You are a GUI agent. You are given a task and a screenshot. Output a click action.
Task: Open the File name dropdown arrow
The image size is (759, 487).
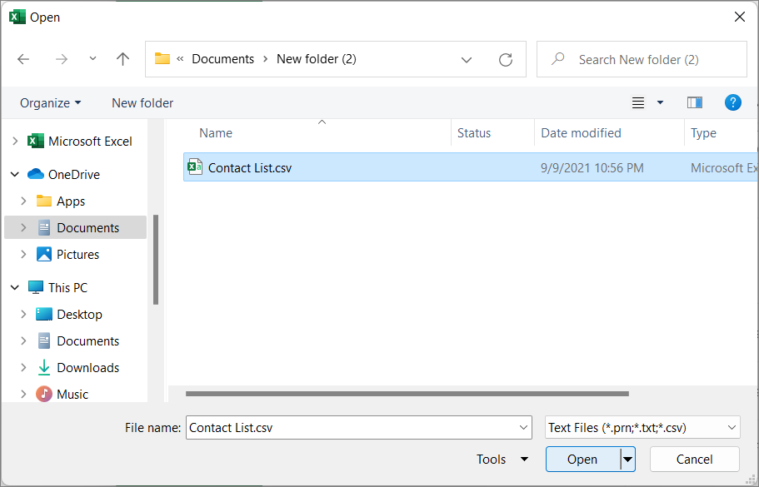(x=523, y=427)
